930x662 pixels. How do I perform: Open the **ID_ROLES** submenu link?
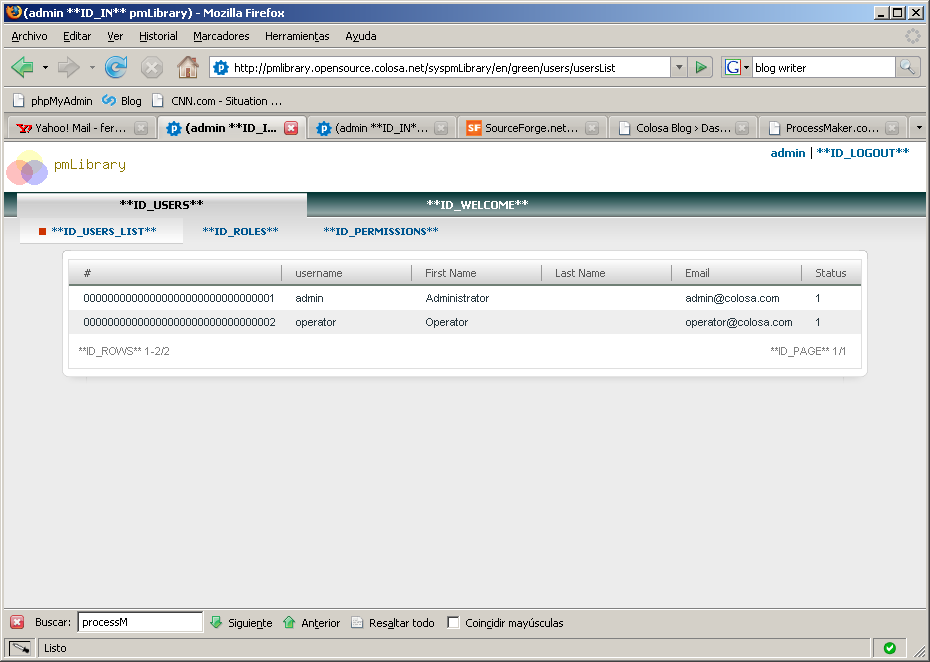point(240,231)
